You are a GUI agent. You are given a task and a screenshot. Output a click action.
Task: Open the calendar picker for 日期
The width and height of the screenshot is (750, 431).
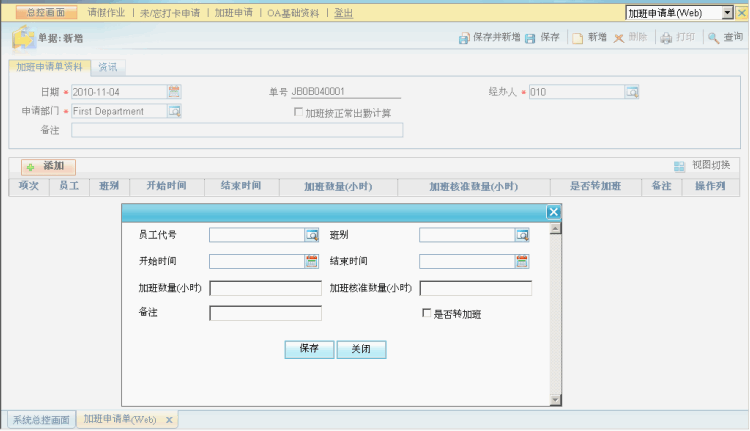[x=174, y=91]
